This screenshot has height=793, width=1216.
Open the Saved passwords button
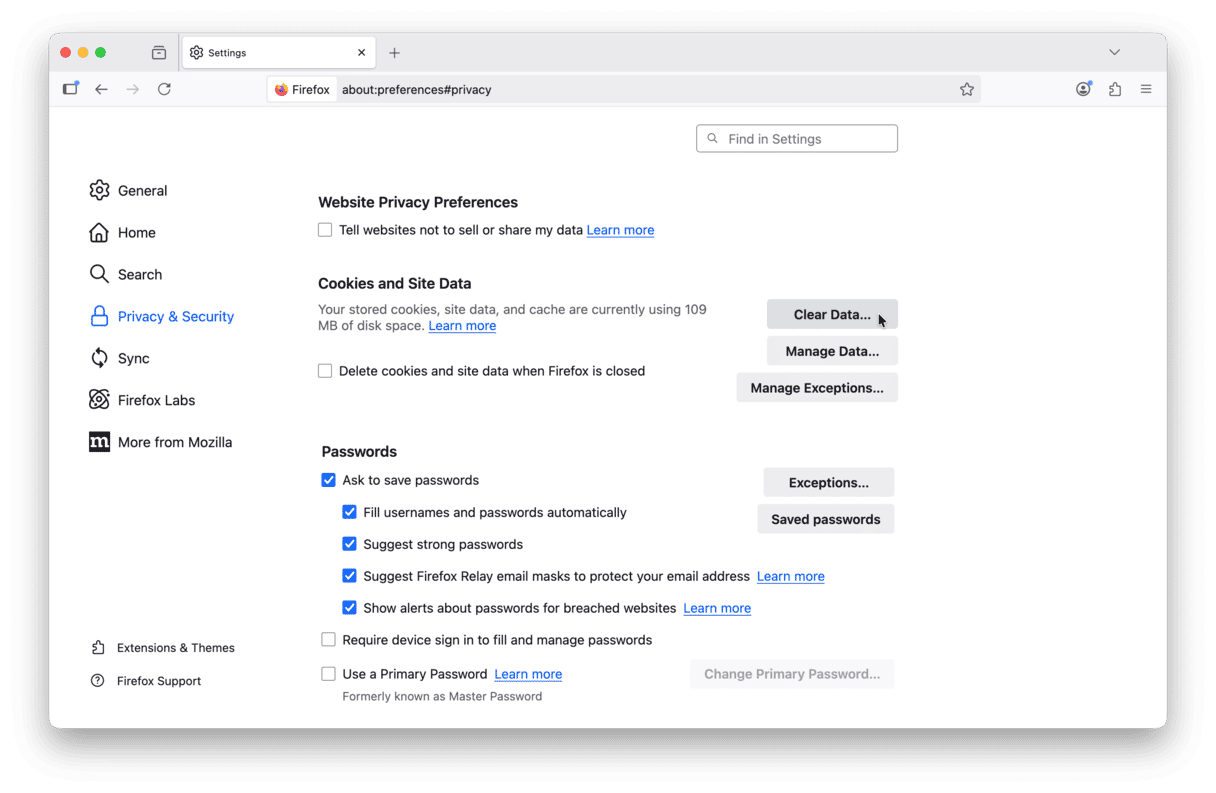(825, 519)
